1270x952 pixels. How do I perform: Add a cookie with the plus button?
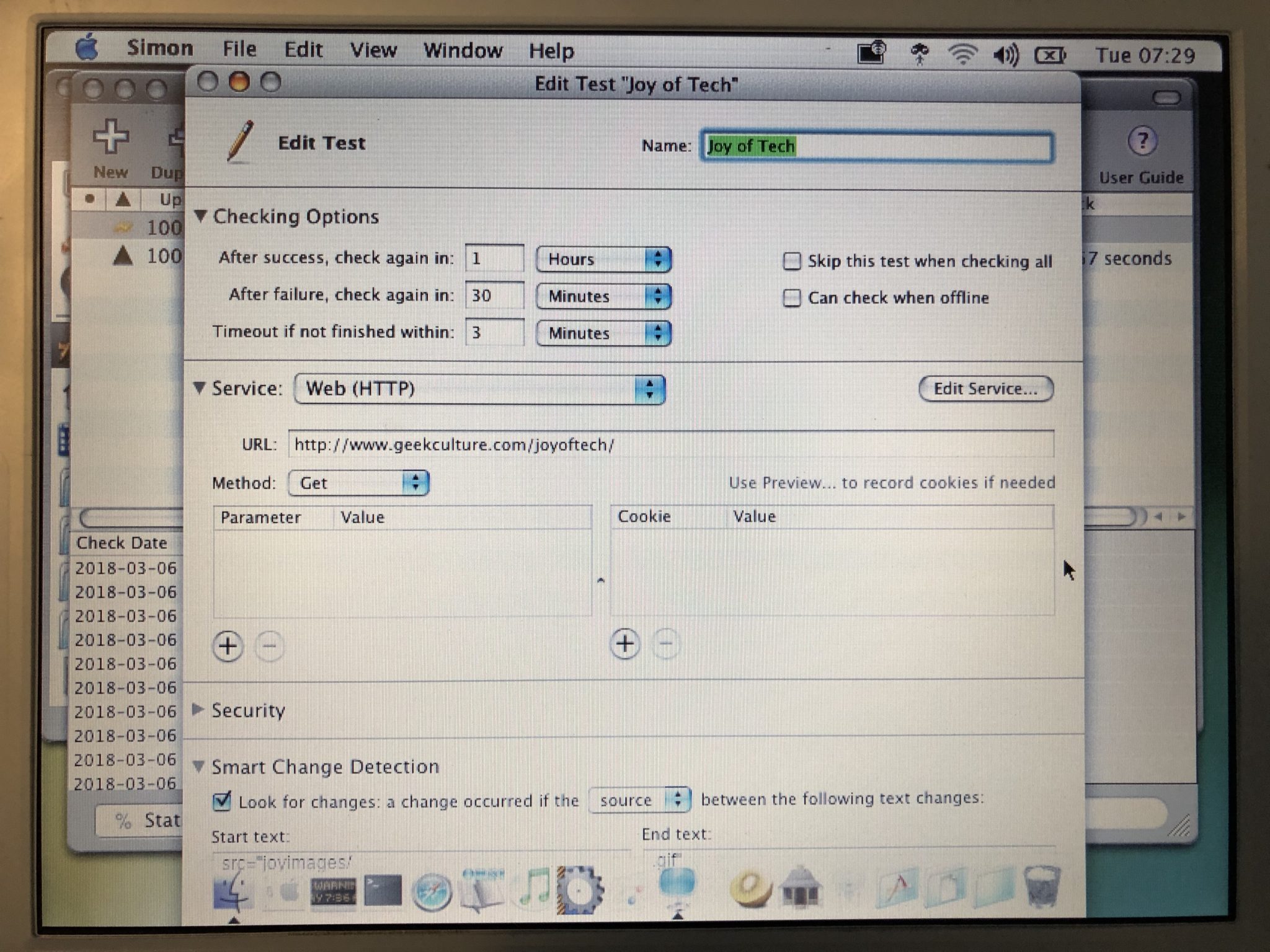[624, 644]
